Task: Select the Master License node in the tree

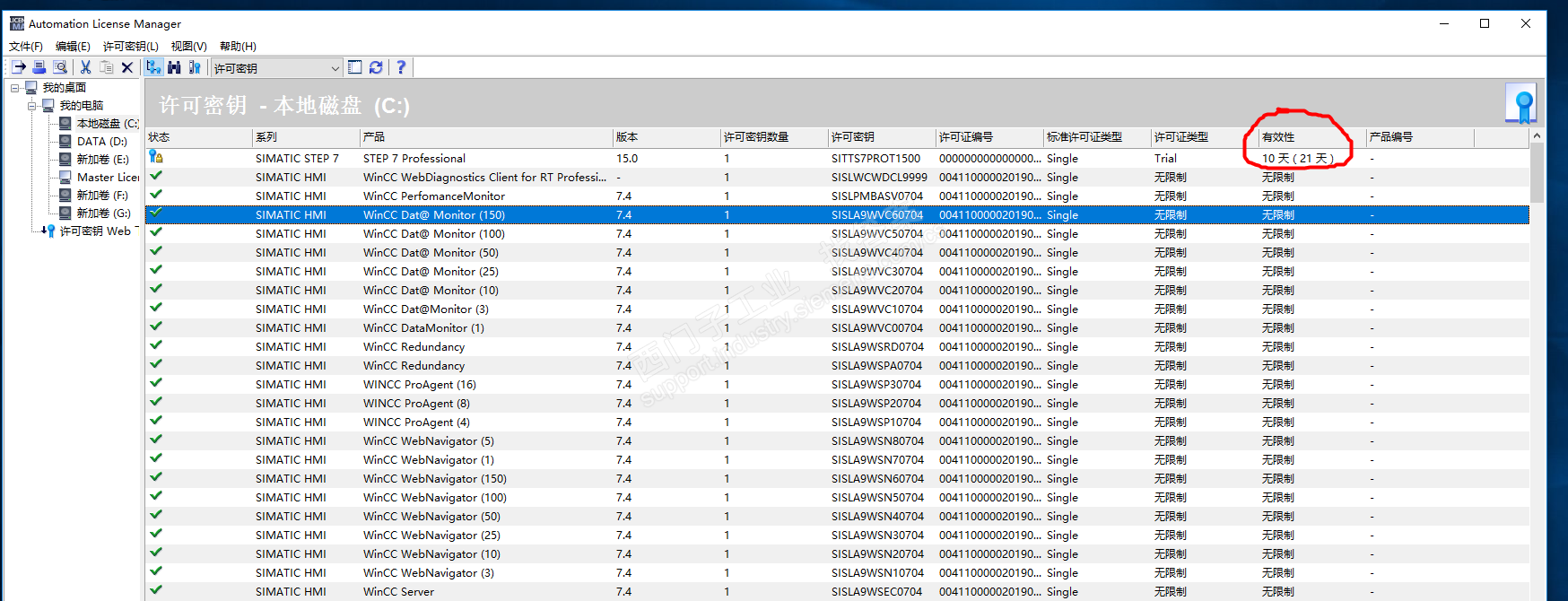Action: [x=108, y=178]
